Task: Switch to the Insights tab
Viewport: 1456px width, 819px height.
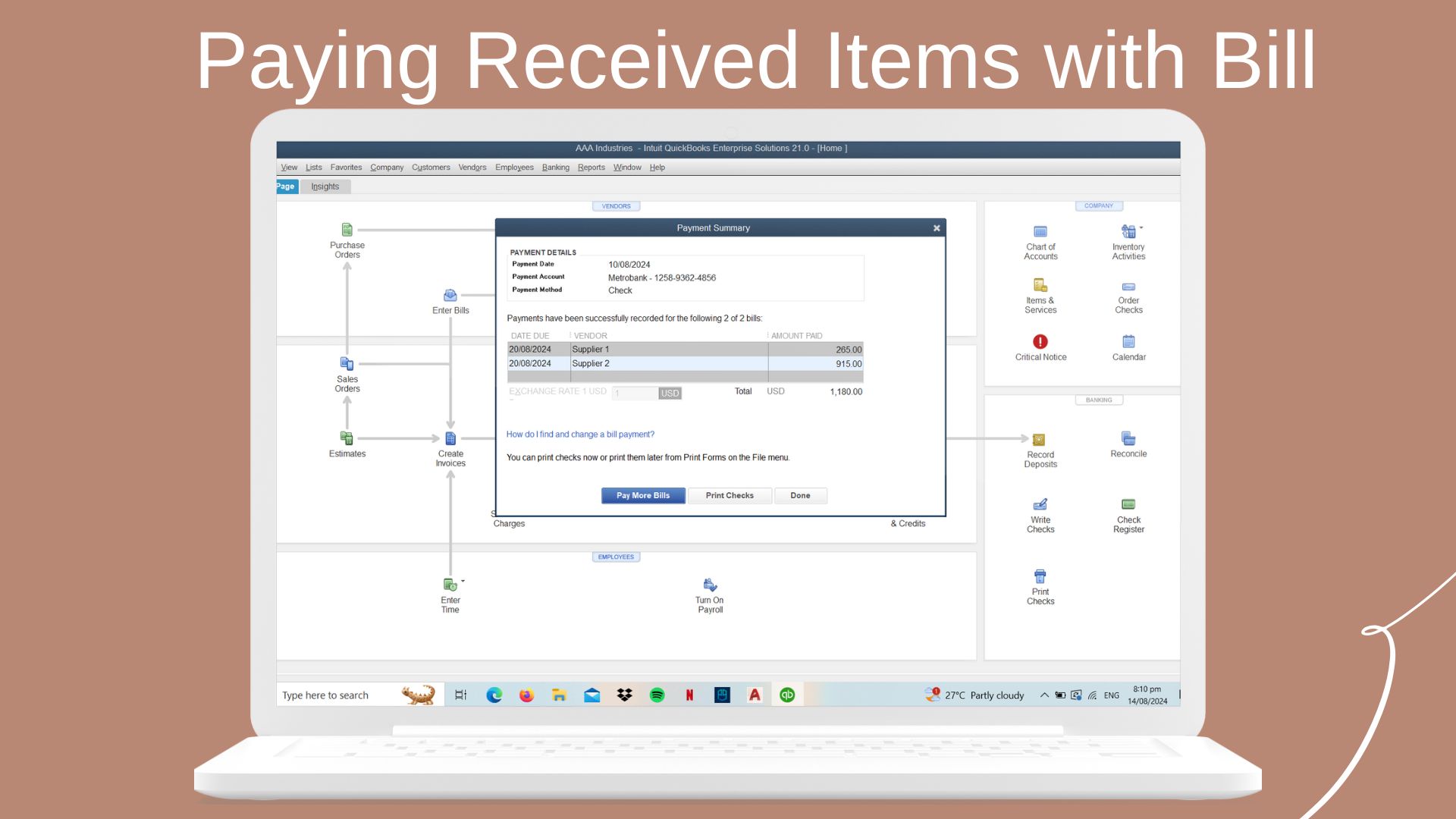Action: [325, 187]
